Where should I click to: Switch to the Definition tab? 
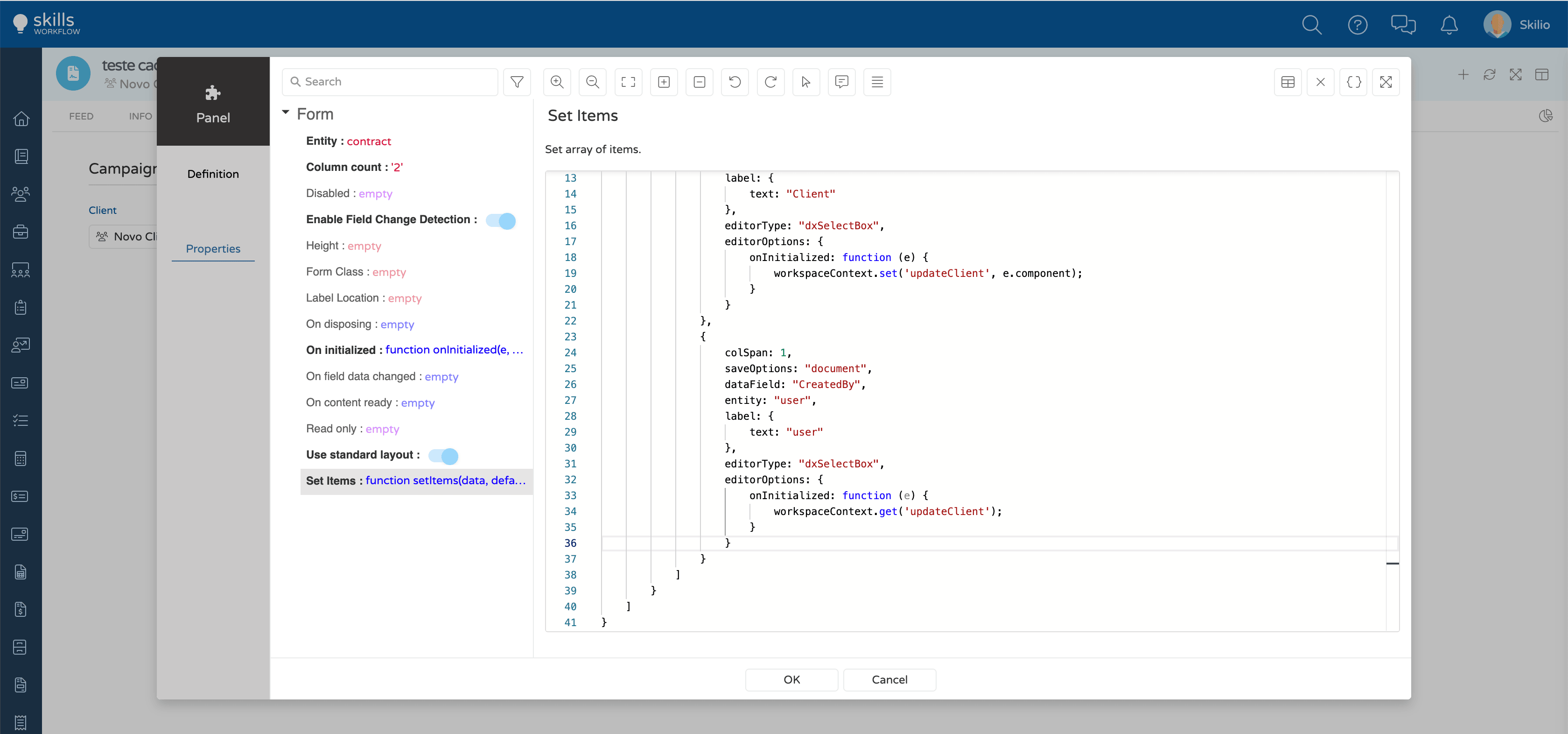[213, 174]
